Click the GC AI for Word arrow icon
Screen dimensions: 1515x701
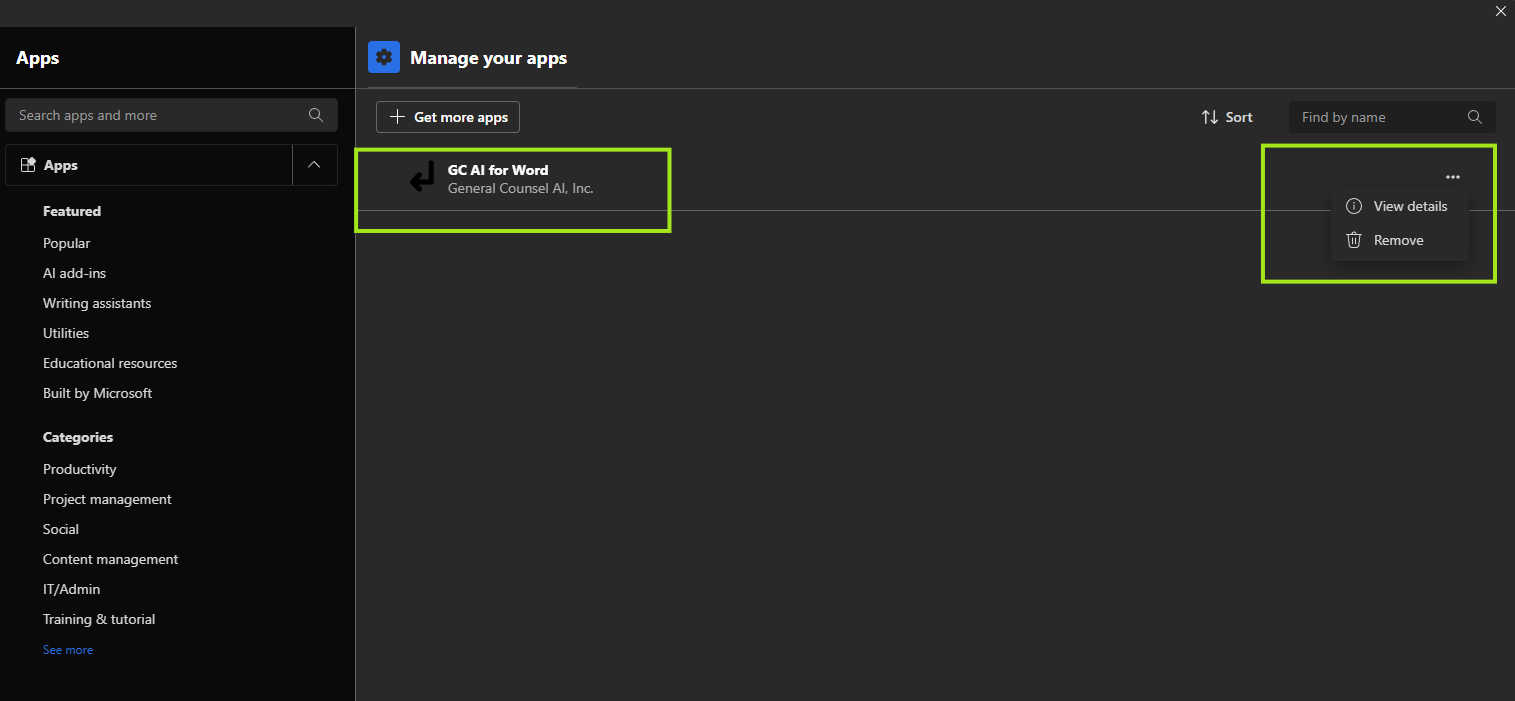[x=421, y=178]
